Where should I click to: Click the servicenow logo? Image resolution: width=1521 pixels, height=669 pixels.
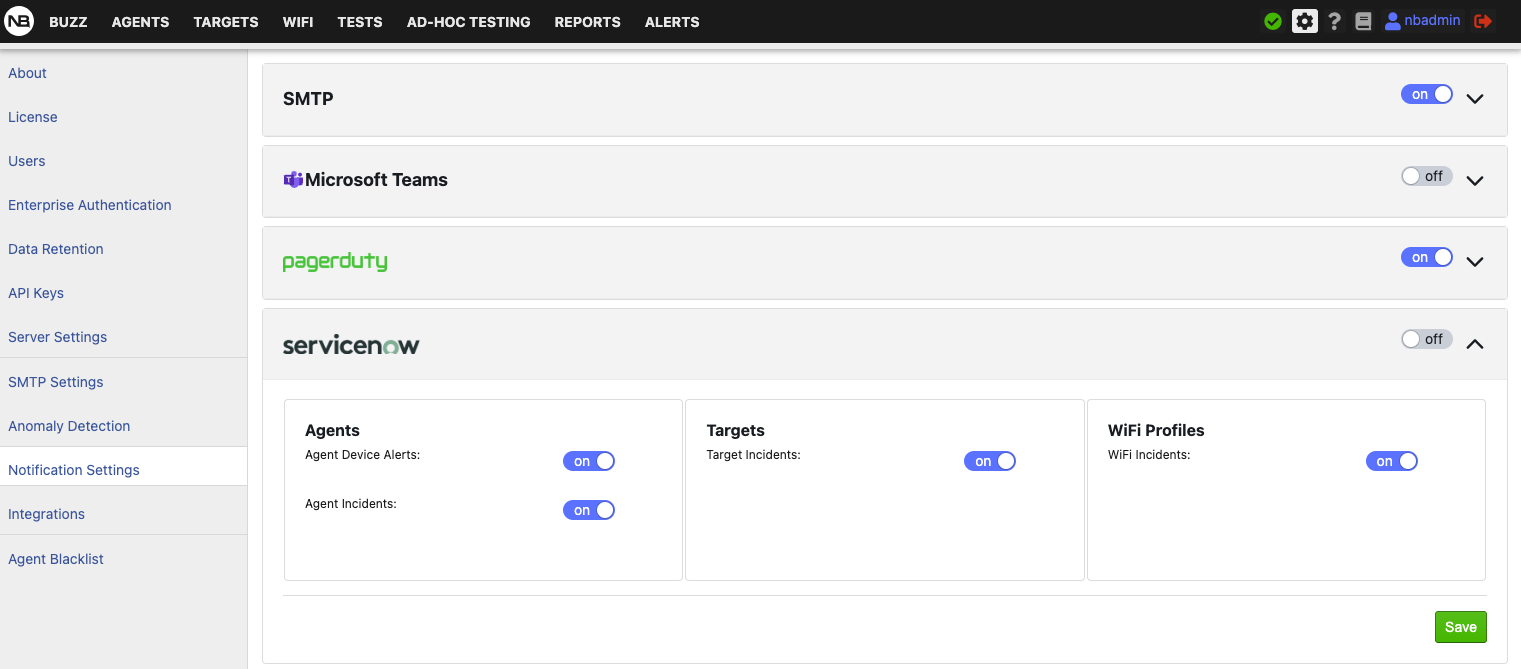351,345
